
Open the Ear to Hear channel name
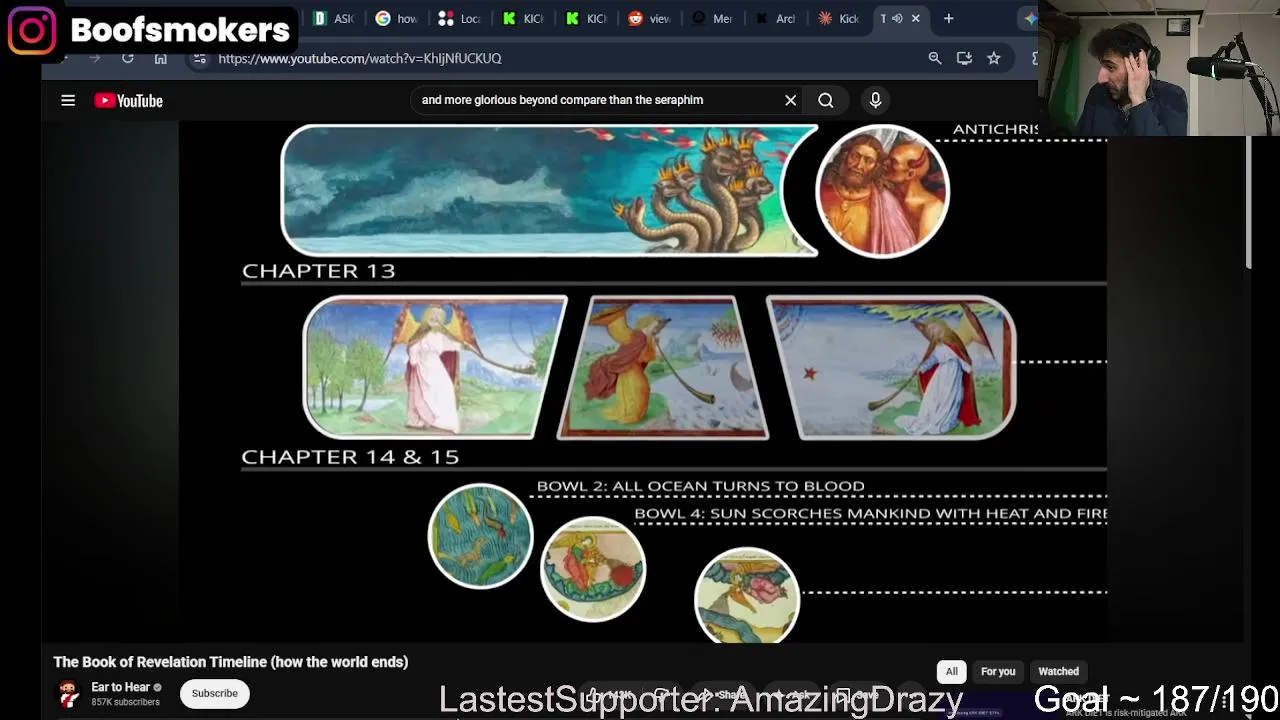click(x=120, y=687)
